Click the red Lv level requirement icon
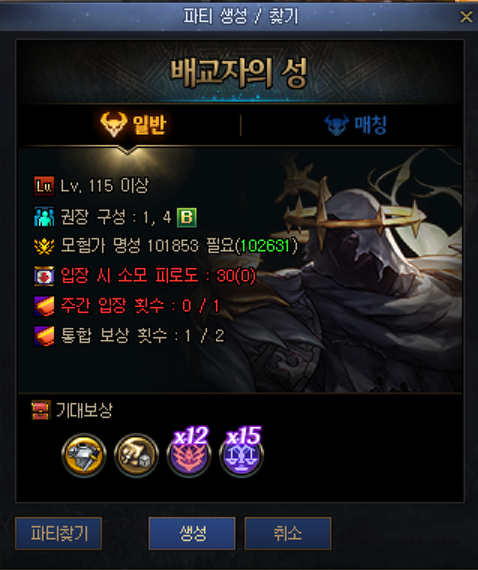This screenshot has height=570, width=478. [x=44, y=186]
